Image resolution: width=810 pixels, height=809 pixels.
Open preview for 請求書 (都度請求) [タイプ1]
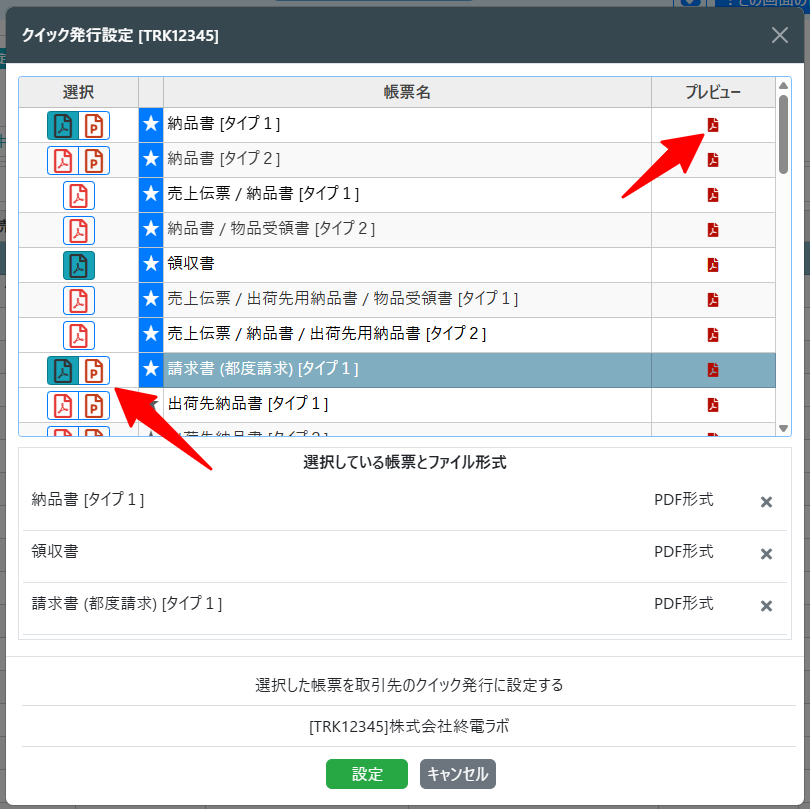(x=713, y=370)
